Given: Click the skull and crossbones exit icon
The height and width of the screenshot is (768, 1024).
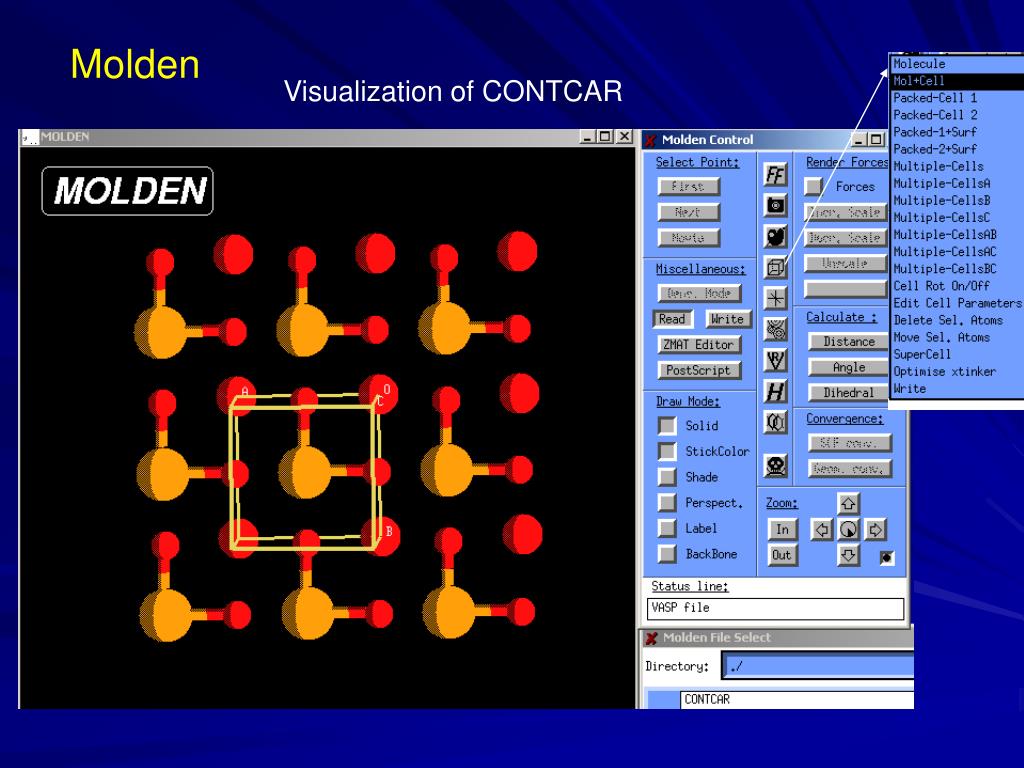Looking at the screenshot, I should [x=775, y=466].
